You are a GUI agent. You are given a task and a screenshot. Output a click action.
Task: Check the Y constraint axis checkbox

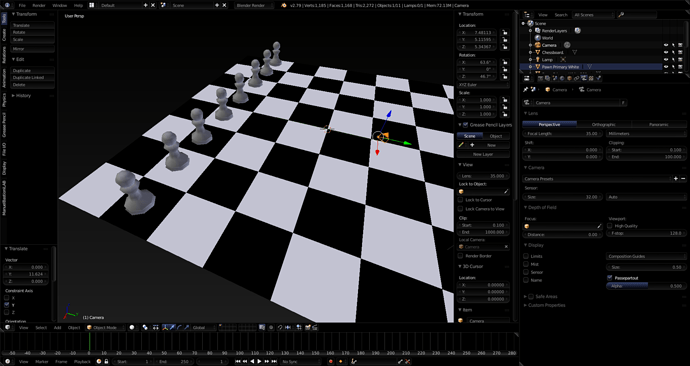[x=7, y=304]
